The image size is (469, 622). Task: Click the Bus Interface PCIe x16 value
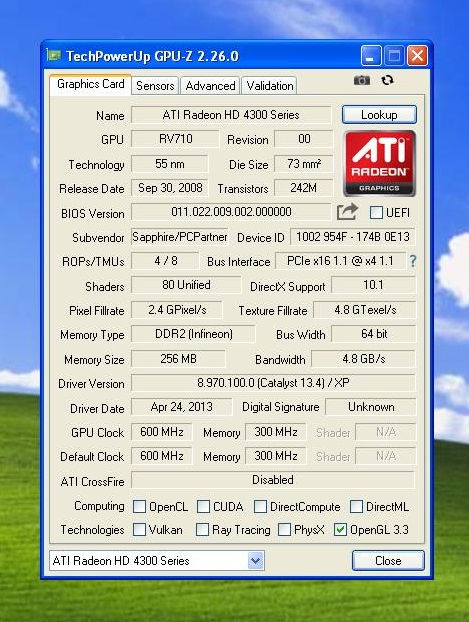pos(340,261)
